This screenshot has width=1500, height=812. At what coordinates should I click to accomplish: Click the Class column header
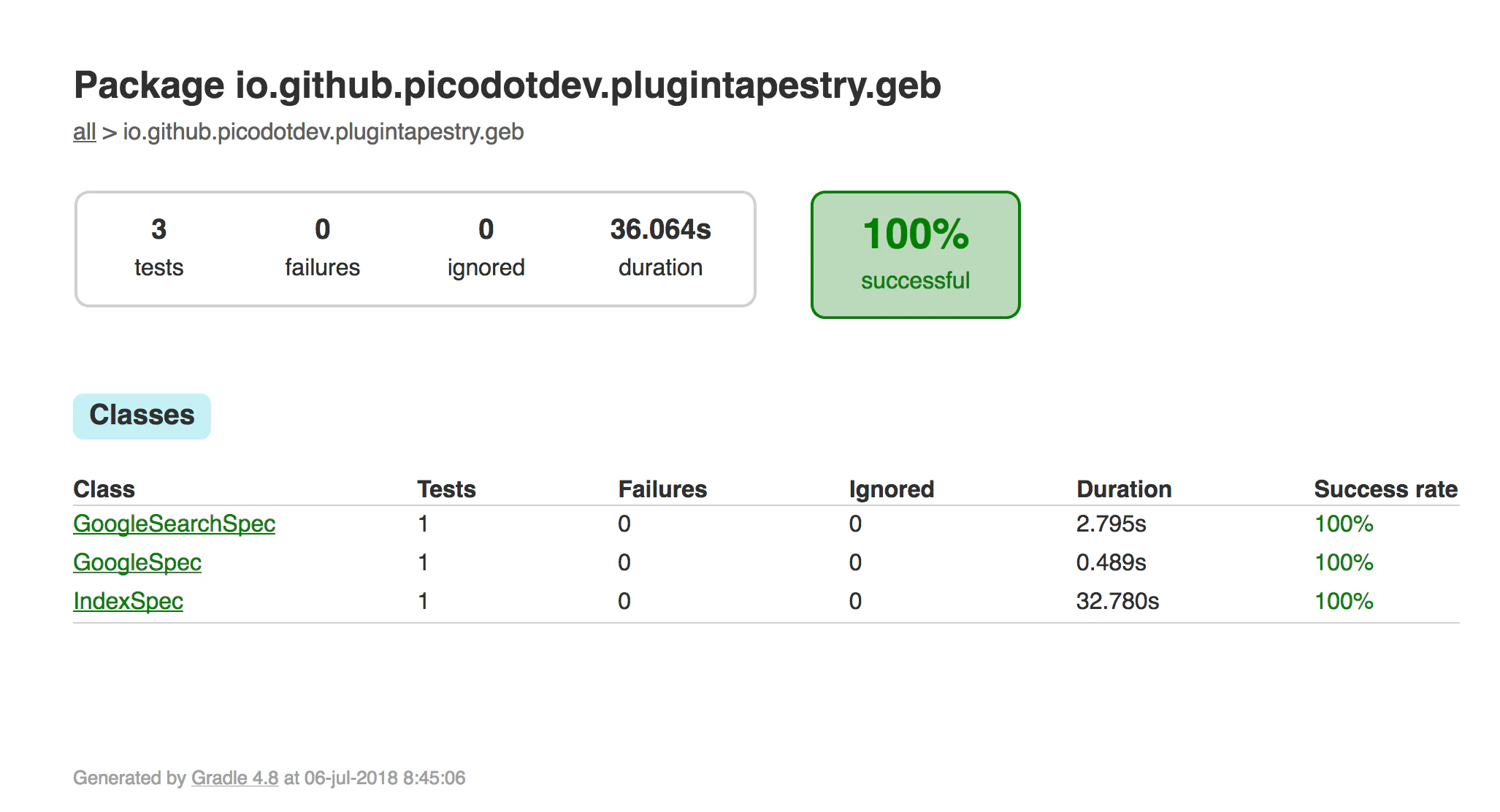104,489
